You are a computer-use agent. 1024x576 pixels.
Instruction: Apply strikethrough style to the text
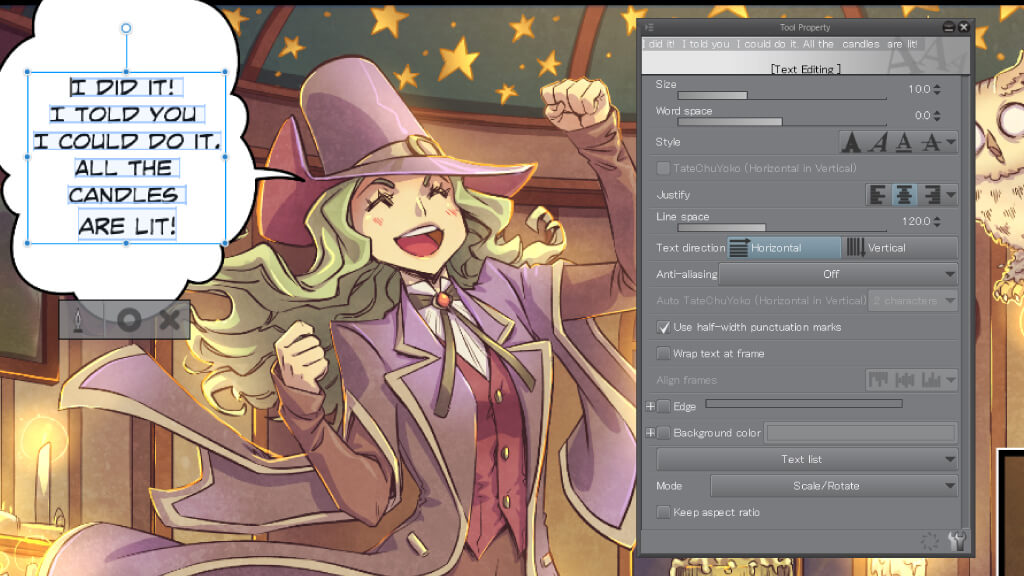click(929, 143)
